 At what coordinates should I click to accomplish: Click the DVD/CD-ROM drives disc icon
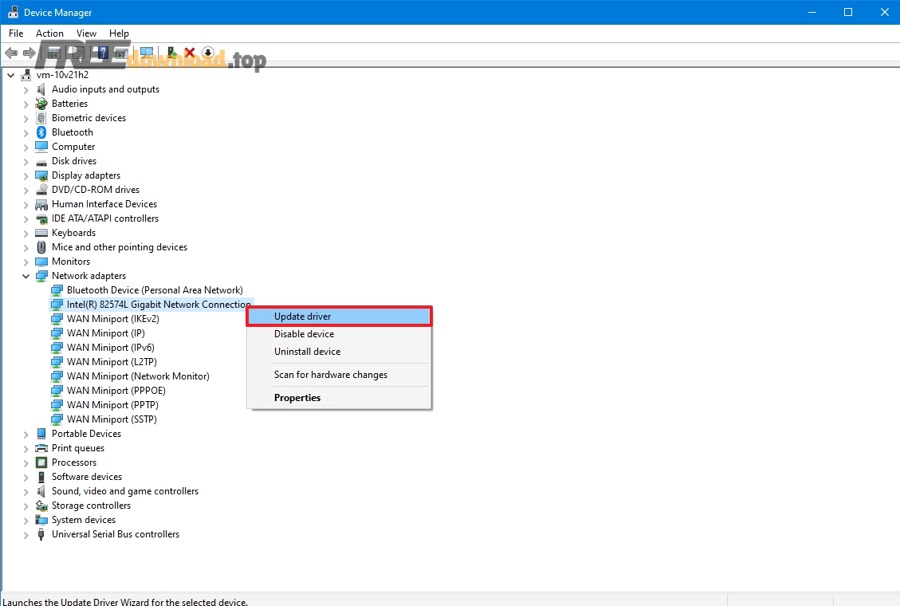pyautogui.click(x=41, y=189)
